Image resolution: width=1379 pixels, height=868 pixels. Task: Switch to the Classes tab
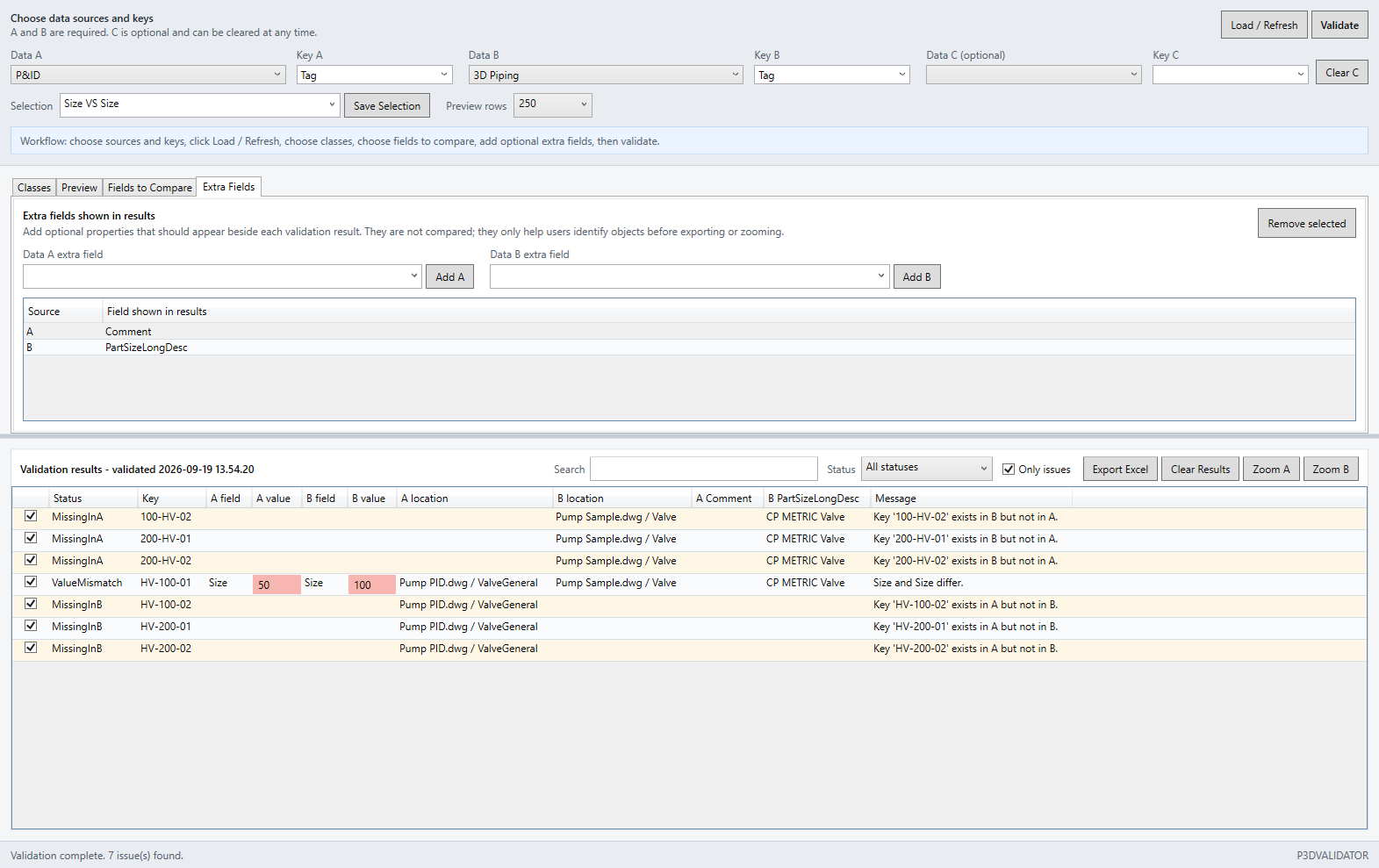click(x=34, y=188)
